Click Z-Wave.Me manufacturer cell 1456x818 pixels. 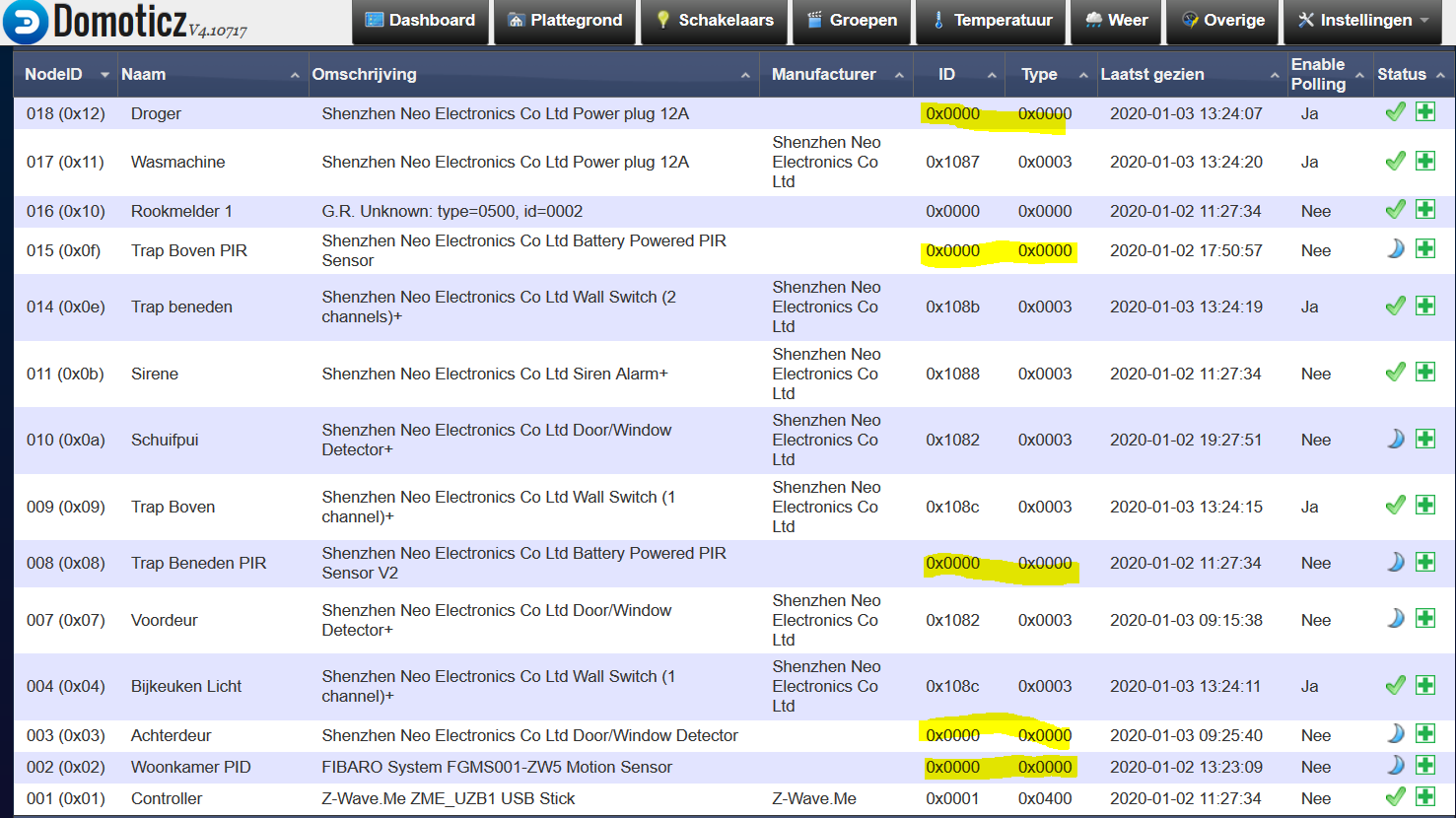coord(814,798)
